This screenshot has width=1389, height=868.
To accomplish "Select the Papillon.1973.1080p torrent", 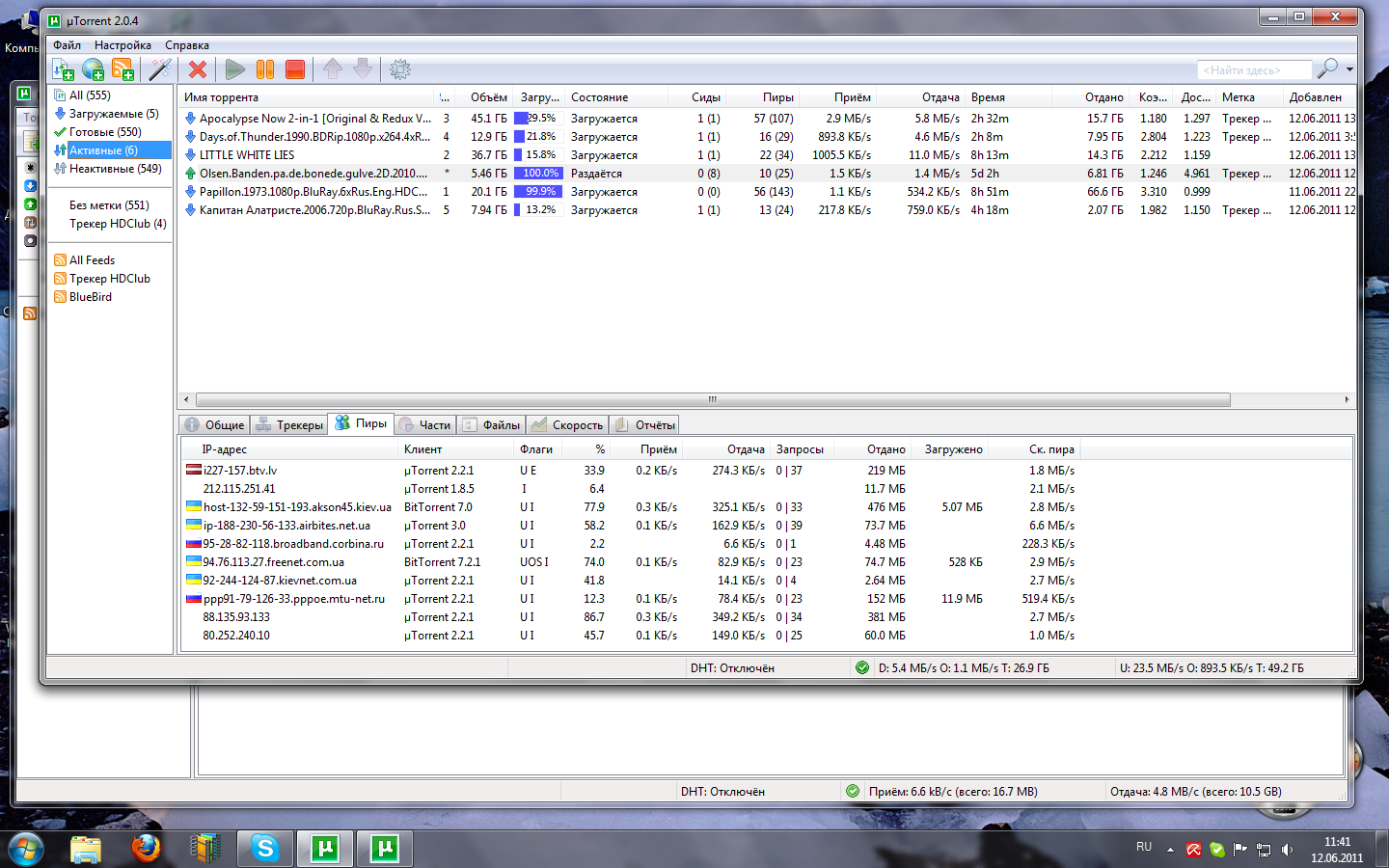I will tap(767, 192).
